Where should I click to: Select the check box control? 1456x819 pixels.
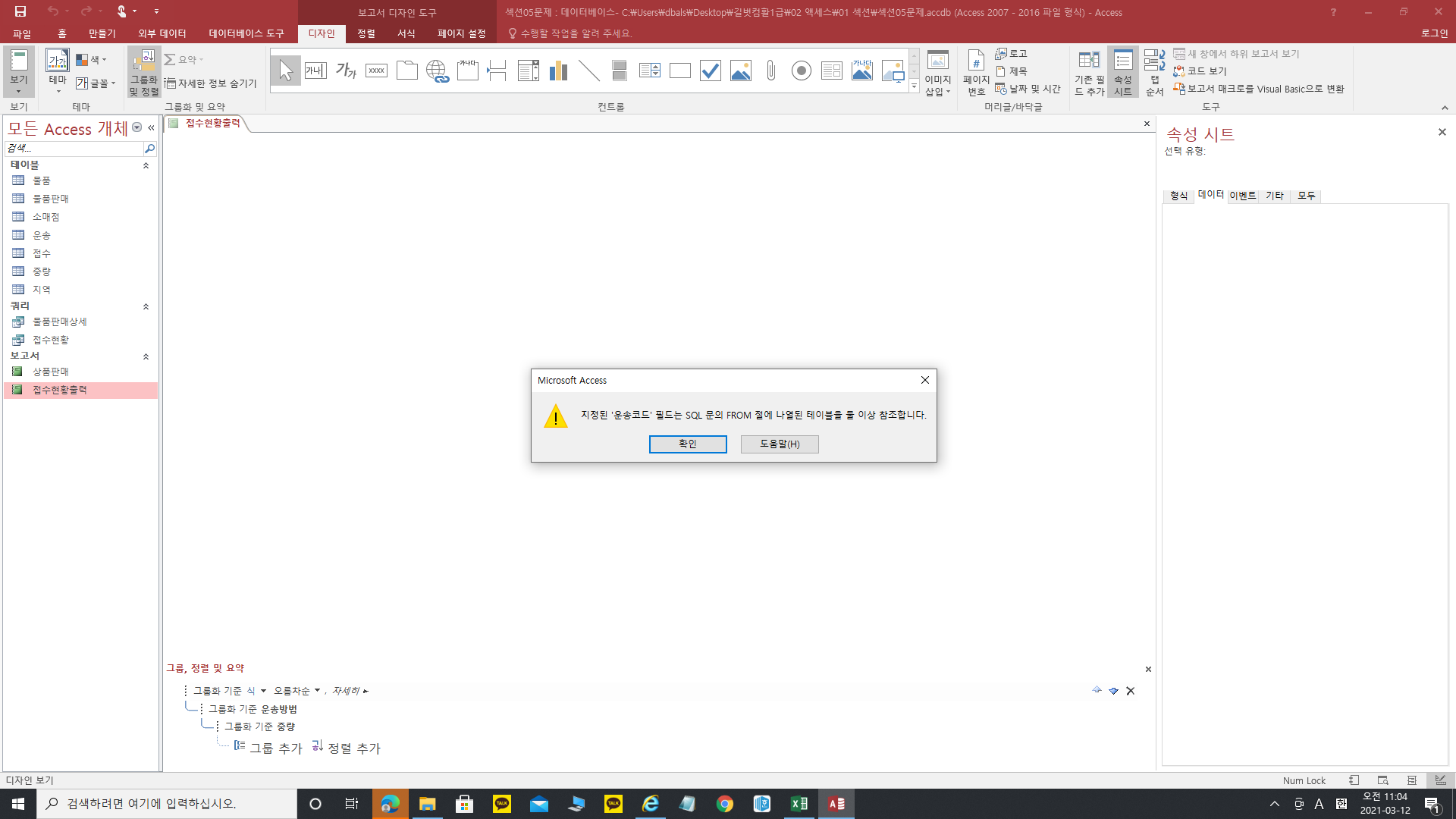point(710,71)
